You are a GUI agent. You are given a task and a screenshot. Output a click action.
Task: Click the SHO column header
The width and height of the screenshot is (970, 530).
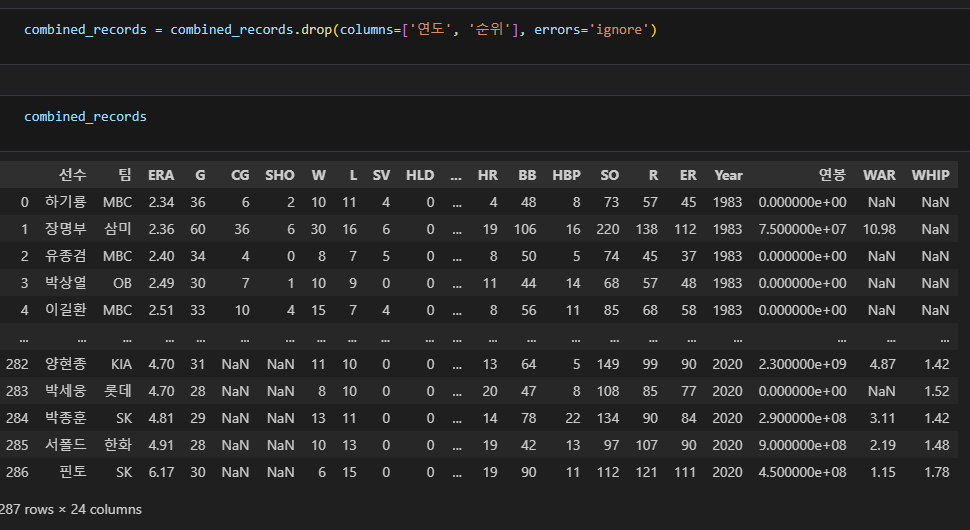[x=280, y=175]
